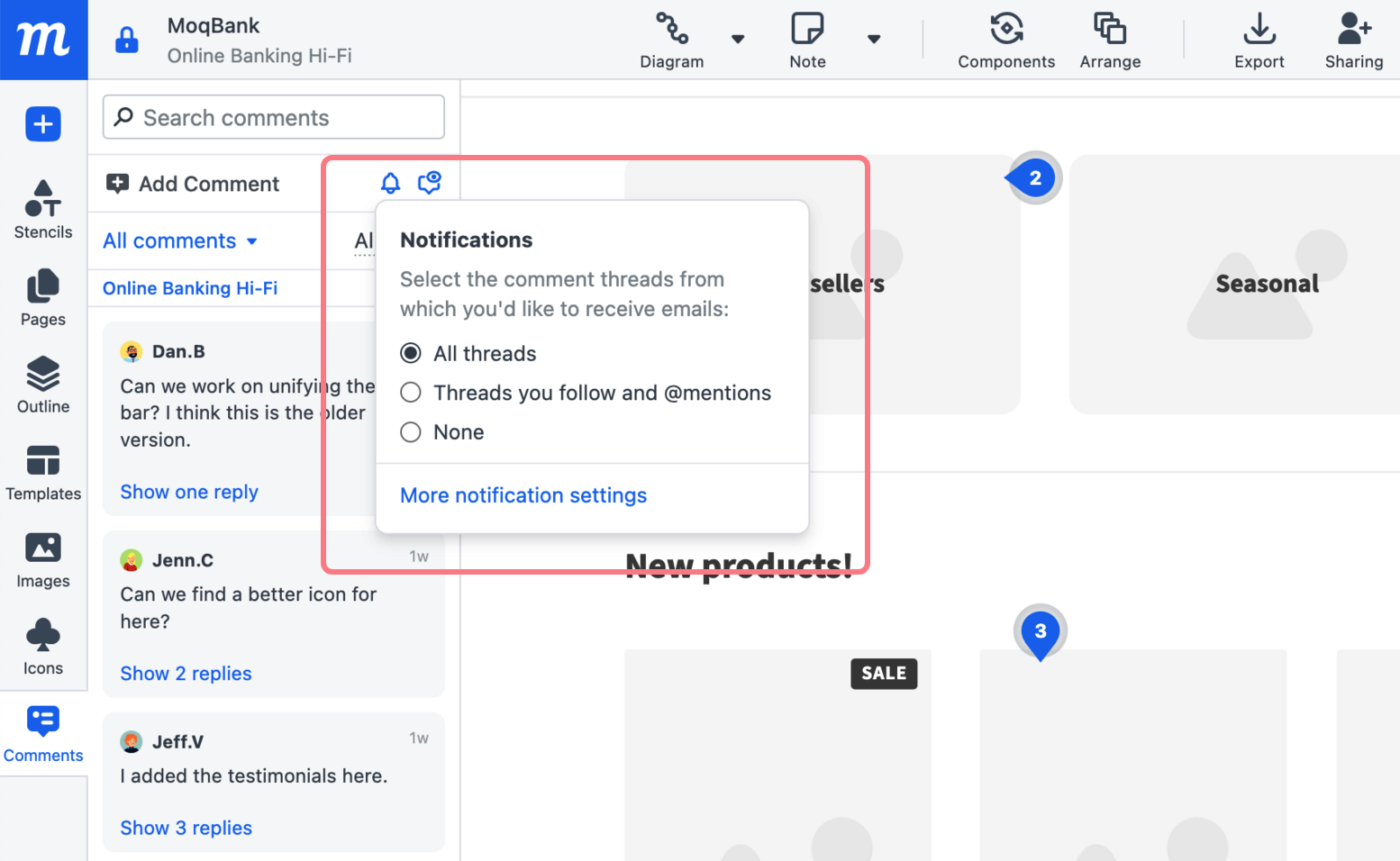
Task: Open Sharing settings
Action: [x=1353, y=40]
